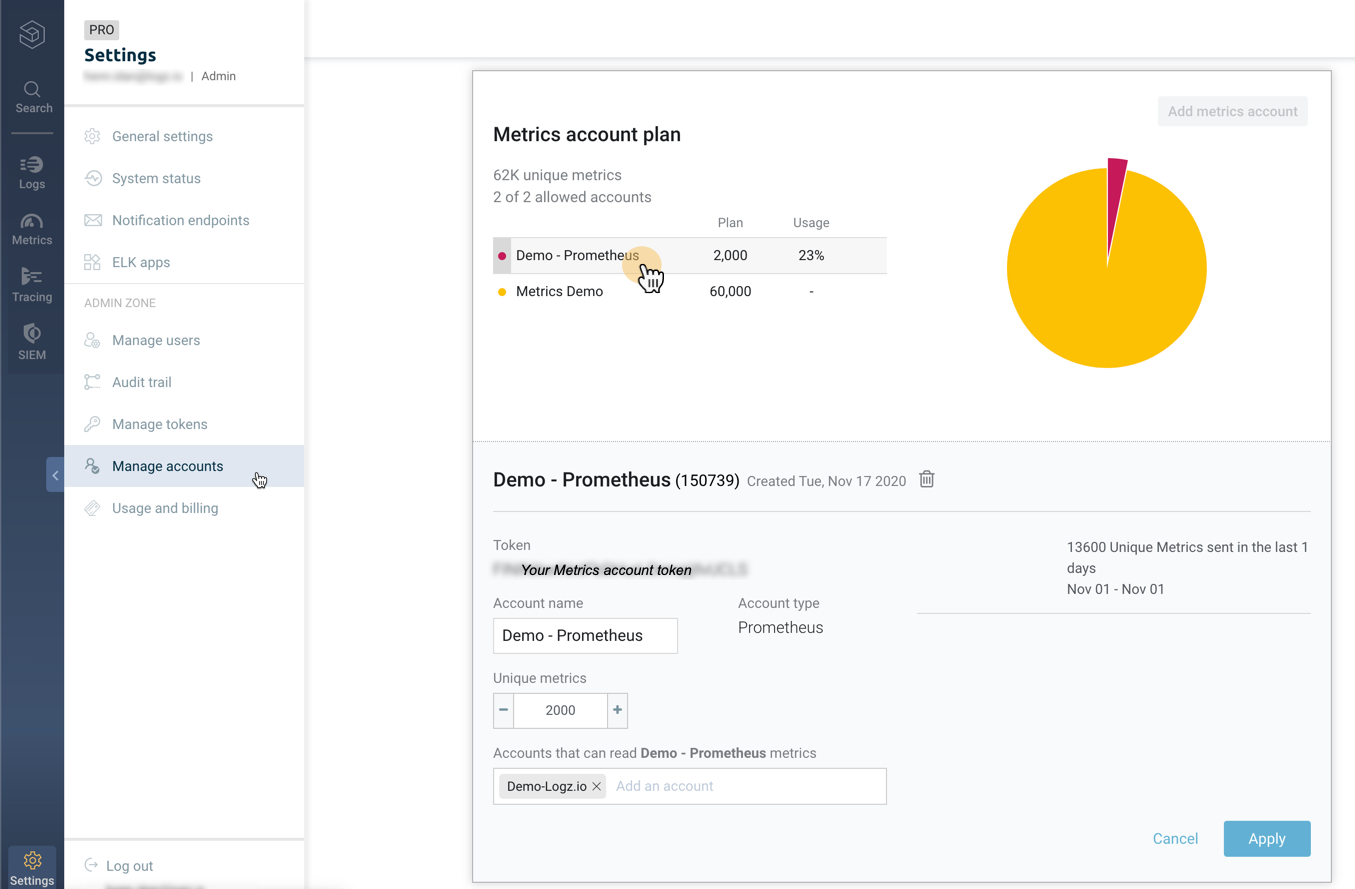Go to Metrics in the left rail
Screen dimensions: 1355x889
[x=32, y=229]
